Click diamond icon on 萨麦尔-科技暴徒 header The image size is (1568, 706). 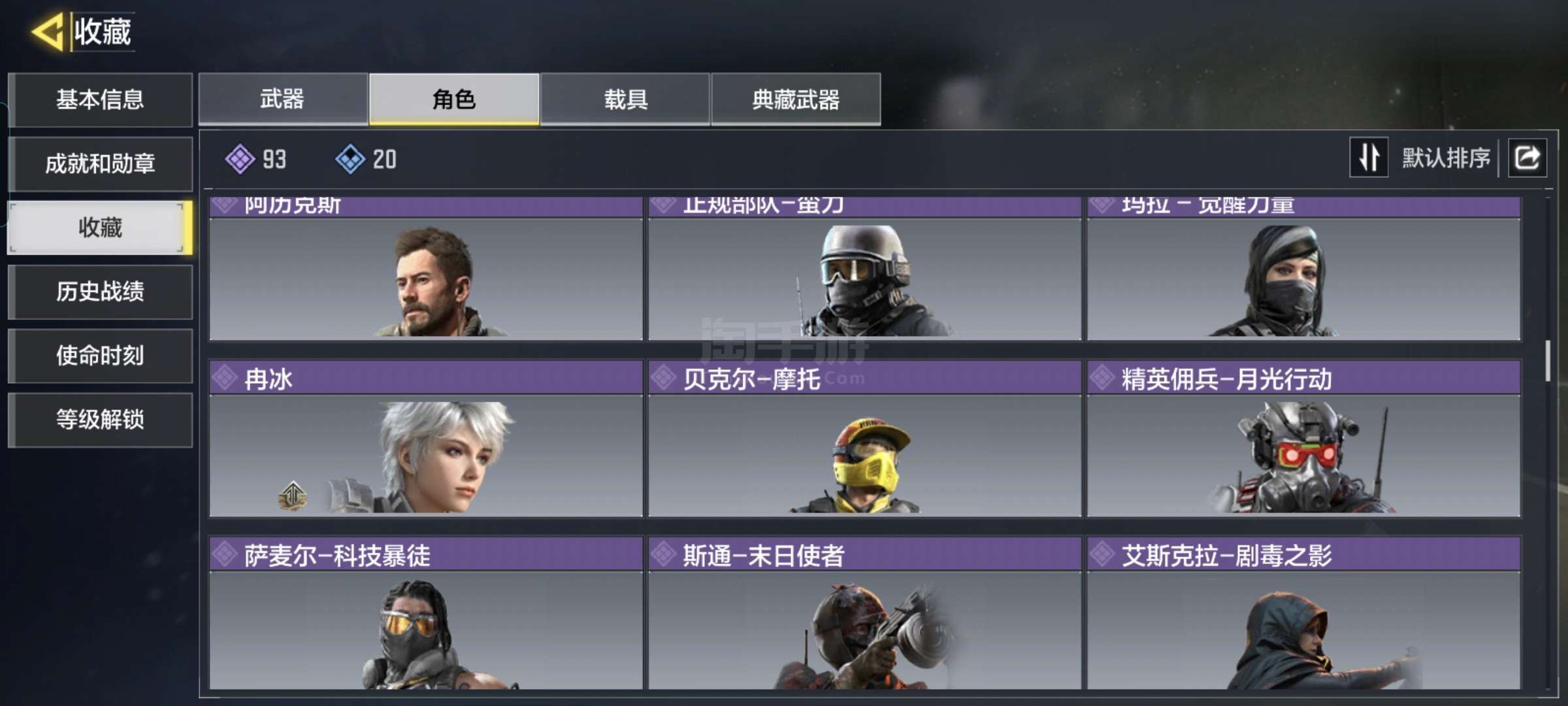[x=224, y=554]
